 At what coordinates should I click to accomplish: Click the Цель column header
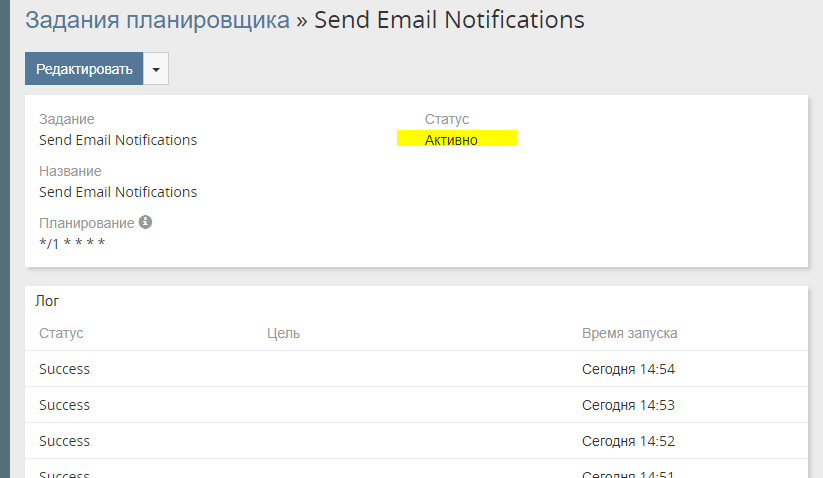283,333
